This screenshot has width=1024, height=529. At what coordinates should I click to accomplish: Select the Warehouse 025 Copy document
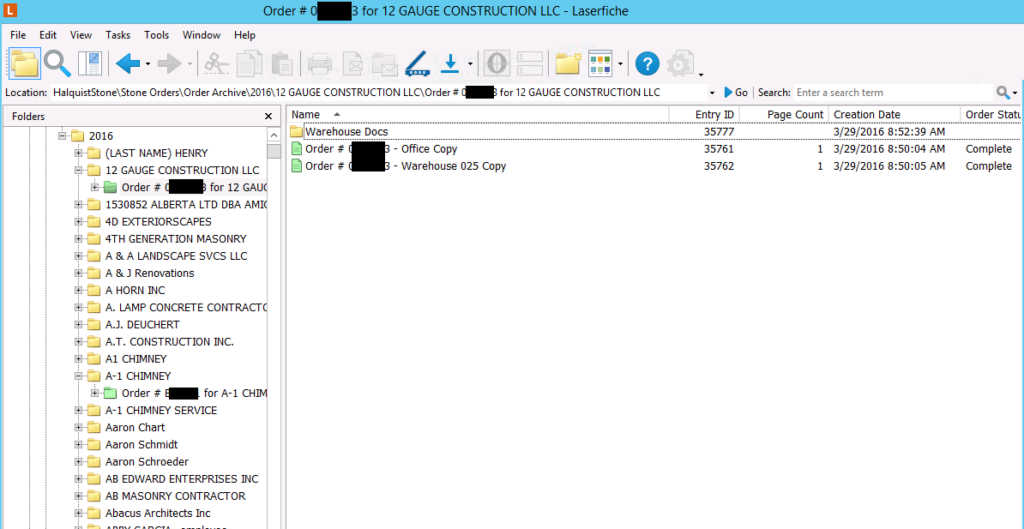(x=654, y=166)
